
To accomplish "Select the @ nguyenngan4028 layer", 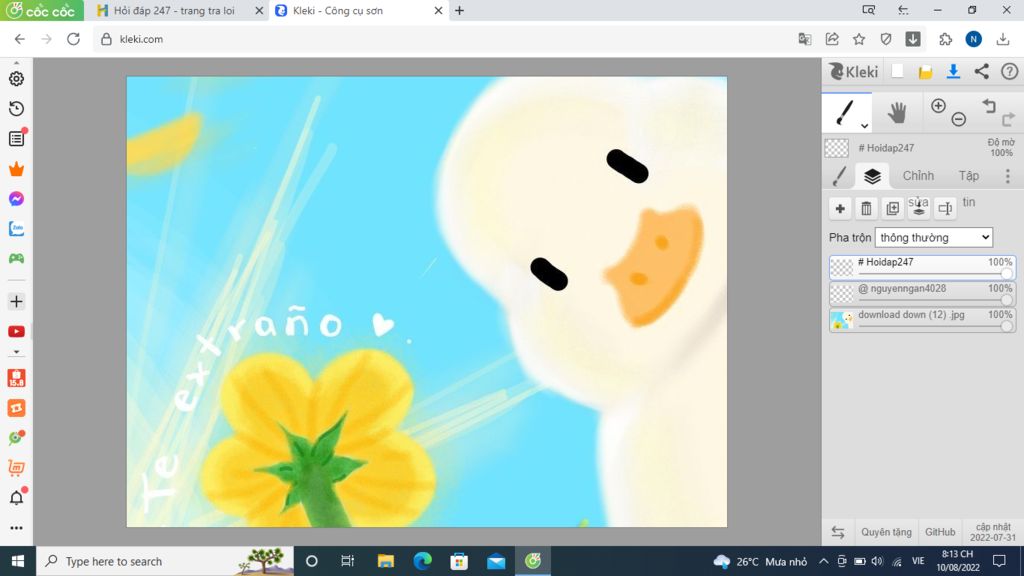I will (922, 293).
